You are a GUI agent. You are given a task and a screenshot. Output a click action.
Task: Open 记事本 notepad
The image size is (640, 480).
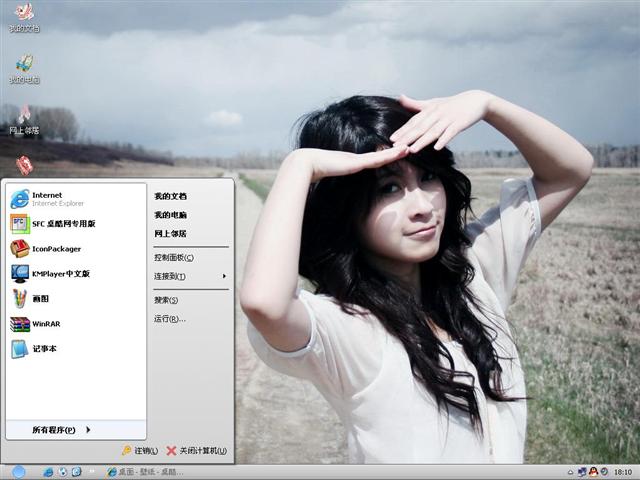(76, 349)
